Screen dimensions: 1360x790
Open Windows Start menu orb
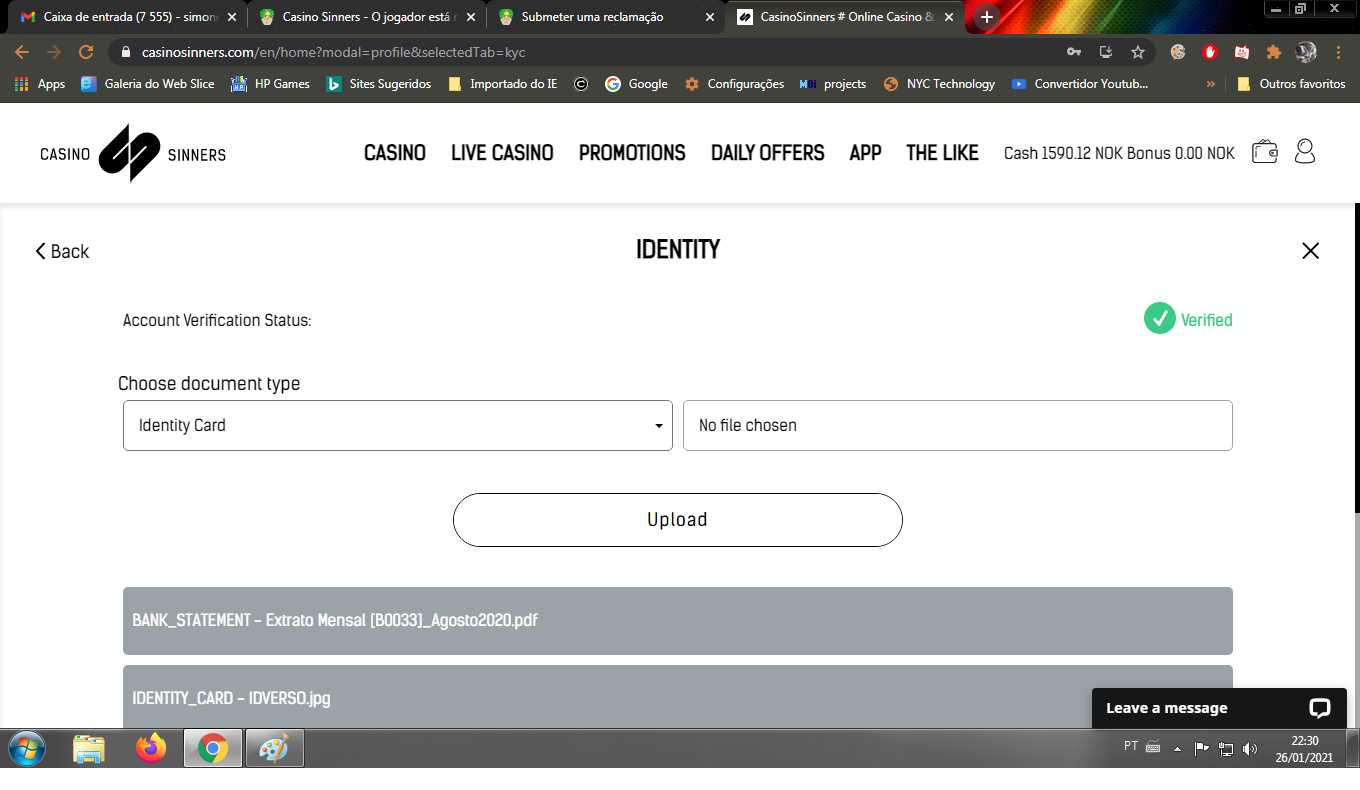click(27, 748)
